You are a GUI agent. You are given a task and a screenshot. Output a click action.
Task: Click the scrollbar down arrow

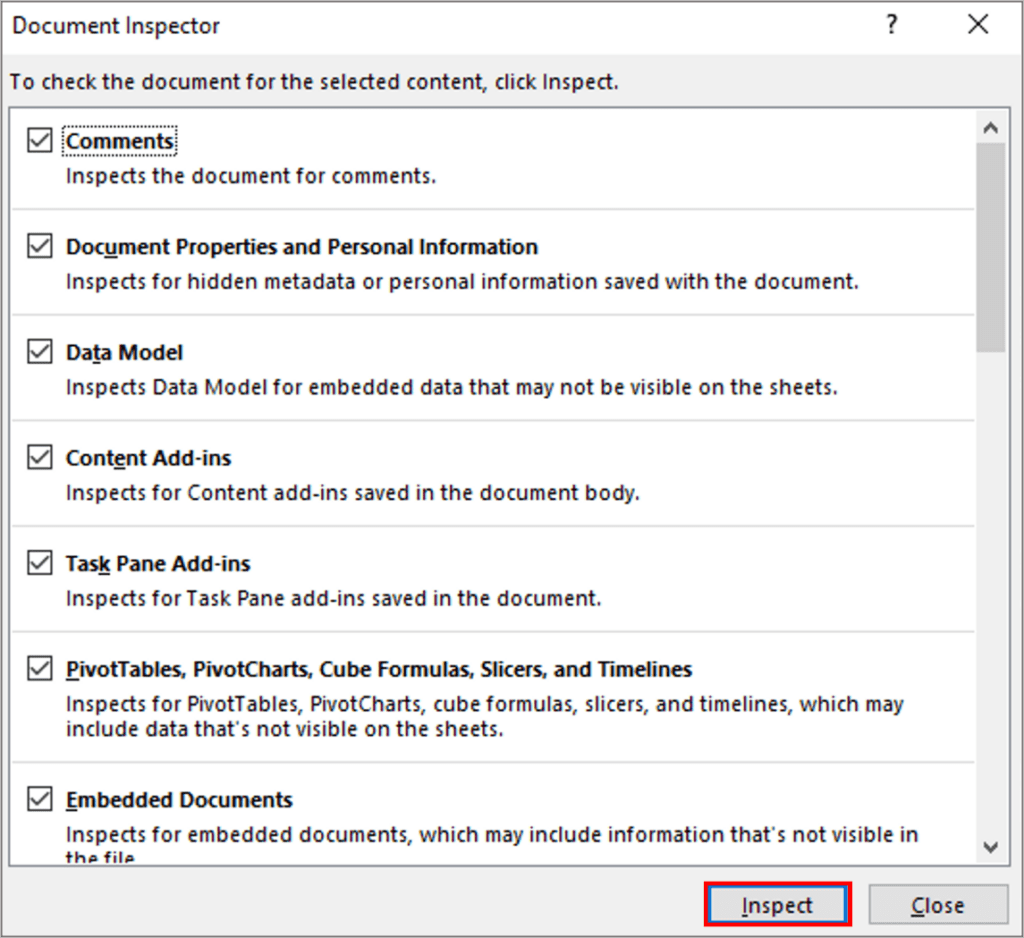990,843
